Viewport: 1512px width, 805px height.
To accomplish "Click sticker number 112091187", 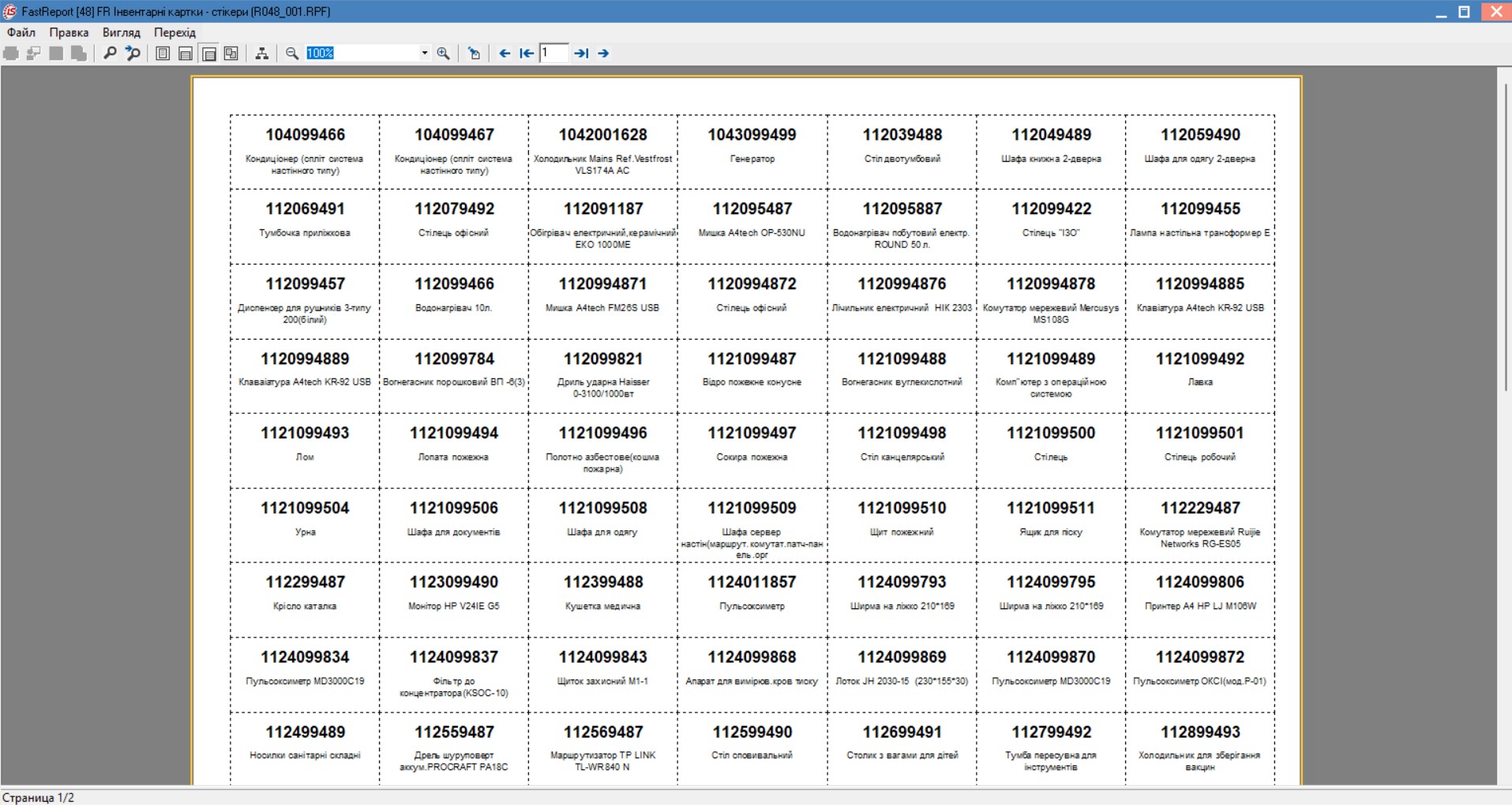I will point(603,209).
